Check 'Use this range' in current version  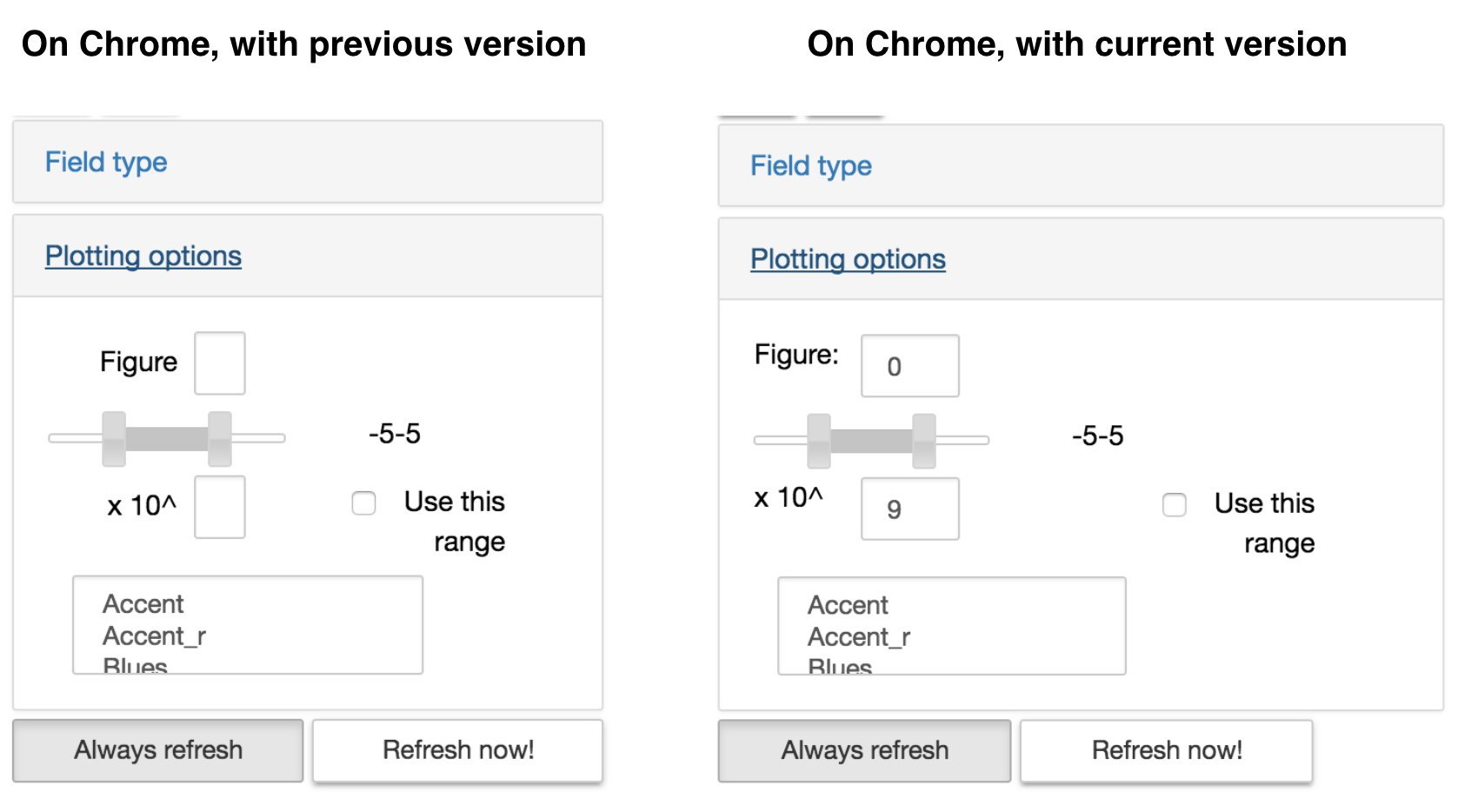1174,504
